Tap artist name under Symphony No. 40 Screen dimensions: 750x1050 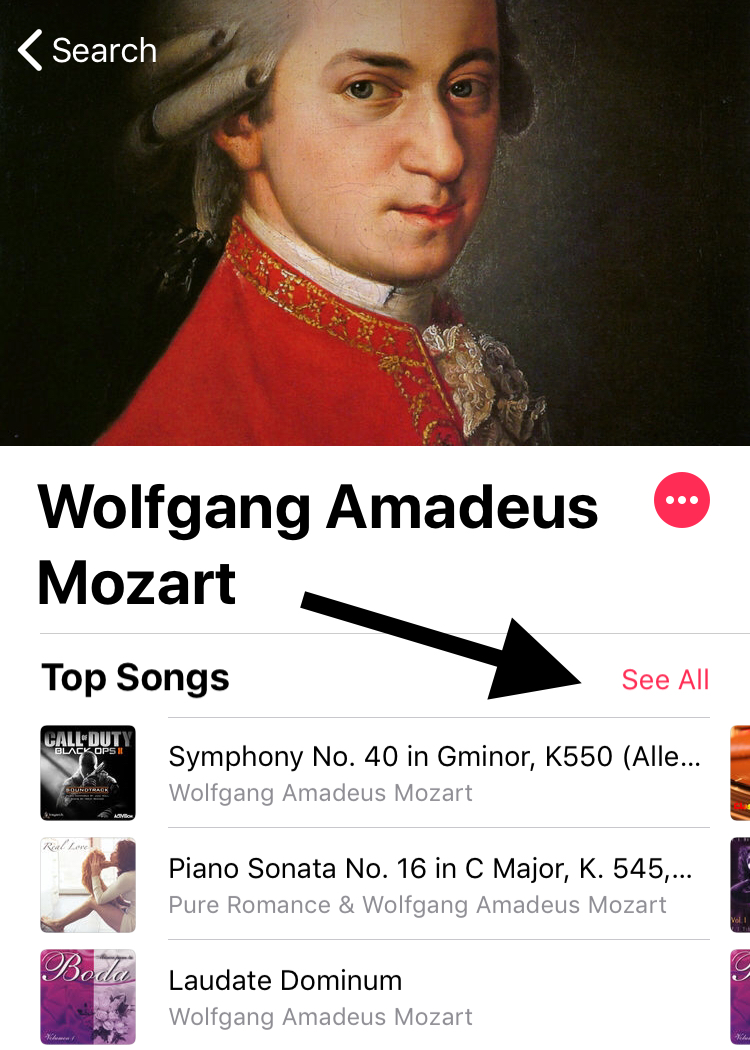click(x=320, y=793)
